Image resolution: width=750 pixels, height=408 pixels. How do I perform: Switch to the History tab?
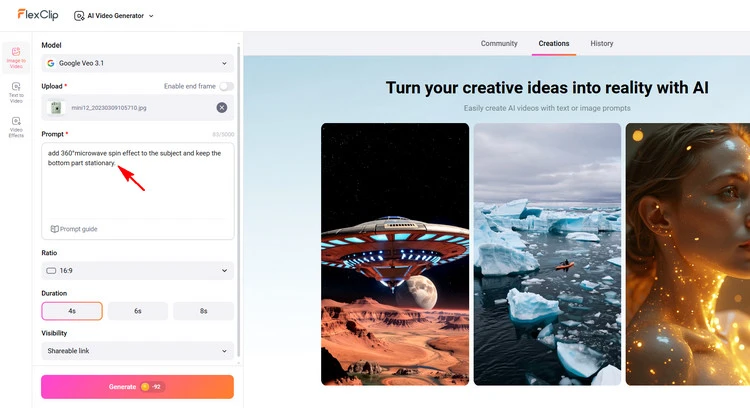[602, 44]
